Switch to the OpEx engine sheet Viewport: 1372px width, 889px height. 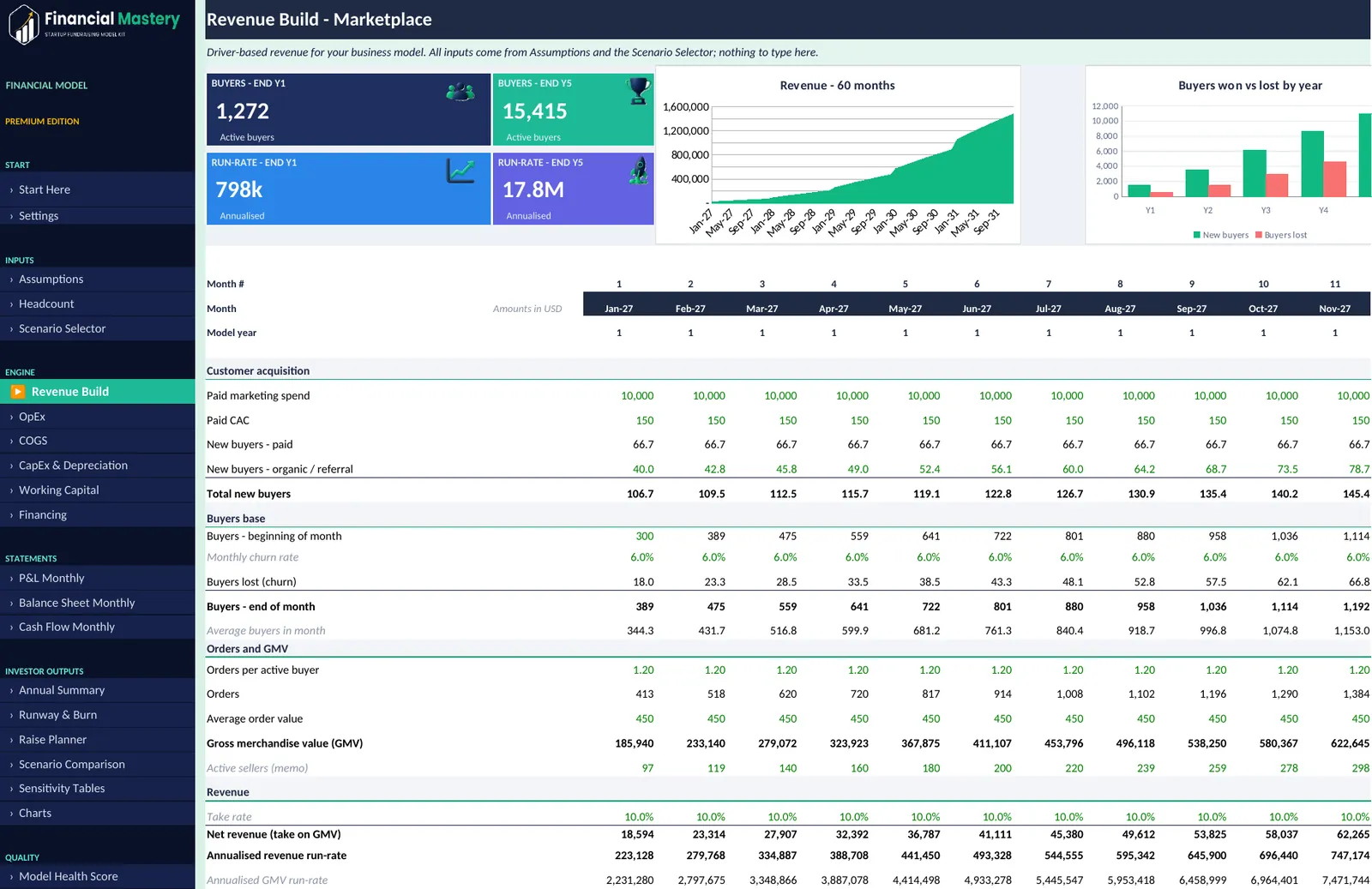click(98, 417)
